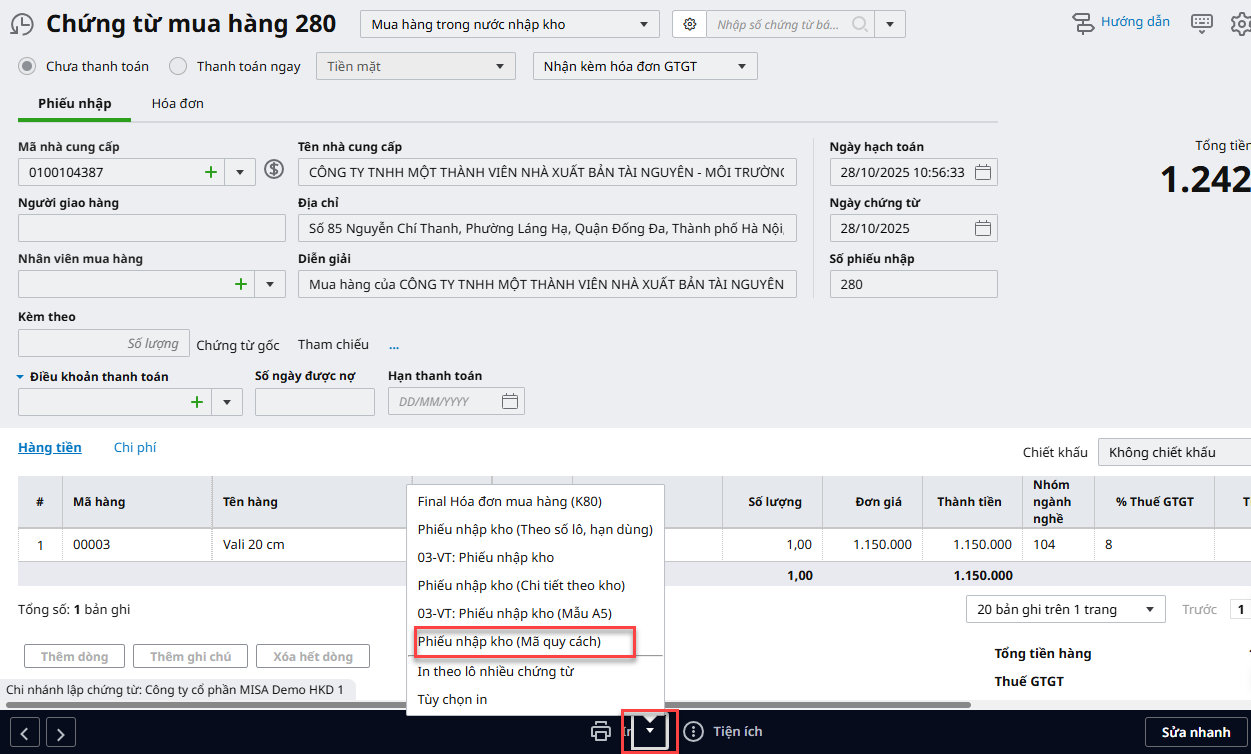1251x754 pixels.
Task: Open calendar picker for Ngày chứng từ
Action: click(983, 228)
